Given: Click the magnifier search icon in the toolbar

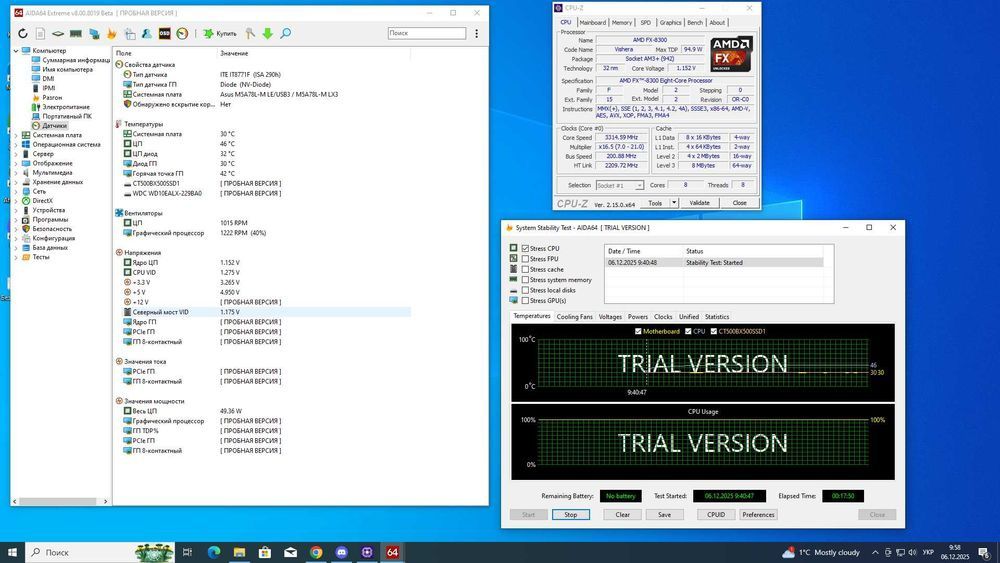Looking at the screenshot, I should (286, 34).
